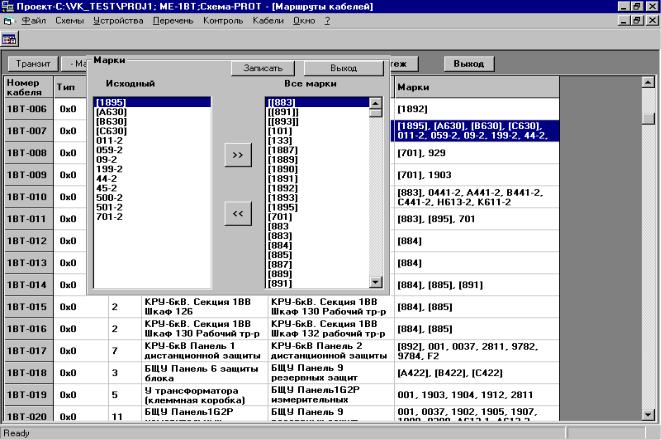Click the application icon in the title bar
This screenshot has width=661, height=440.
[8, 6]
